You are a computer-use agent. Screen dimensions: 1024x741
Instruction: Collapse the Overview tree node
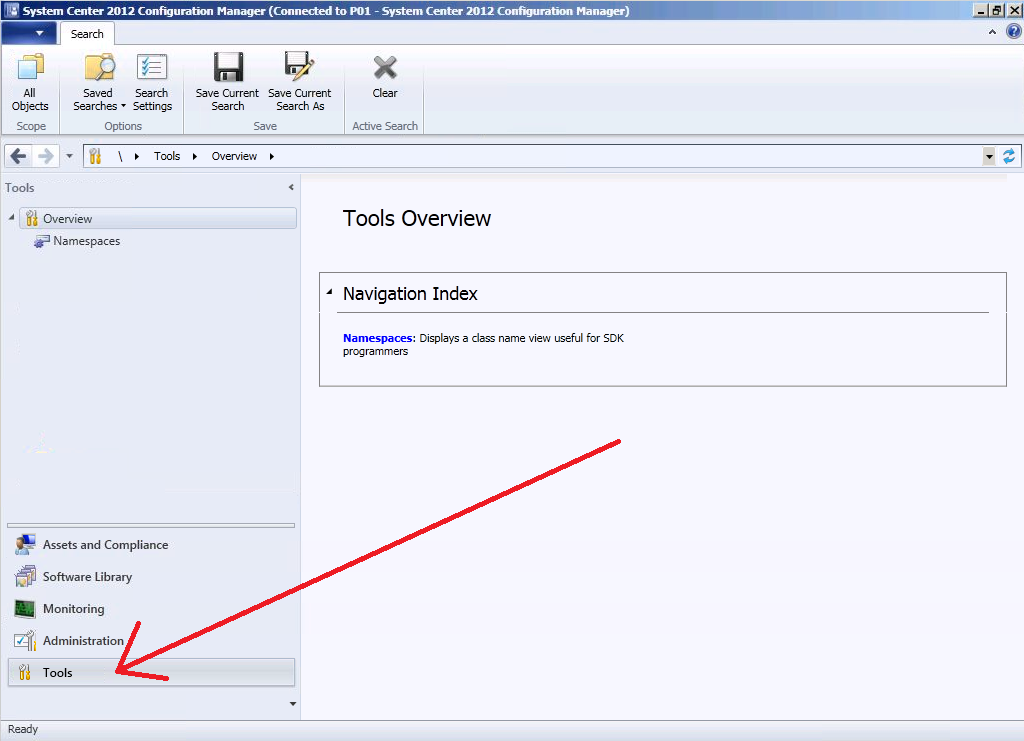[11, 217]
